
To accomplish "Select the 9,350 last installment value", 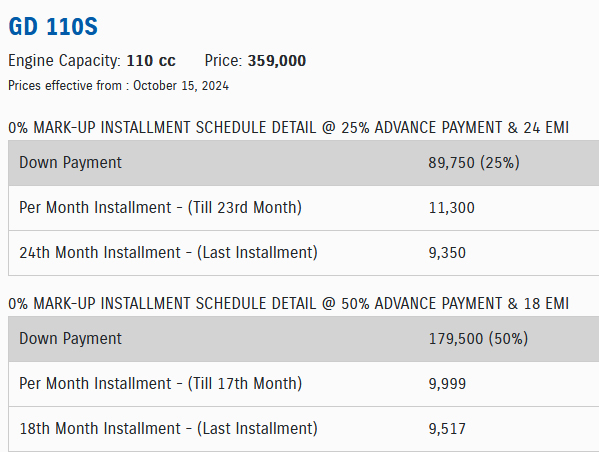I will click(x=447, y=253).
